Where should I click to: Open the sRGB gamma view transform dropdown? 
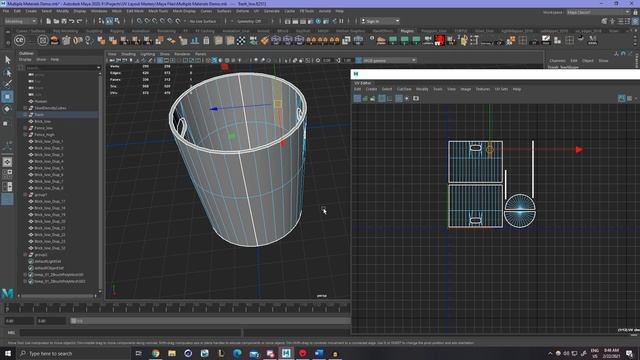(x=389, y=60)
